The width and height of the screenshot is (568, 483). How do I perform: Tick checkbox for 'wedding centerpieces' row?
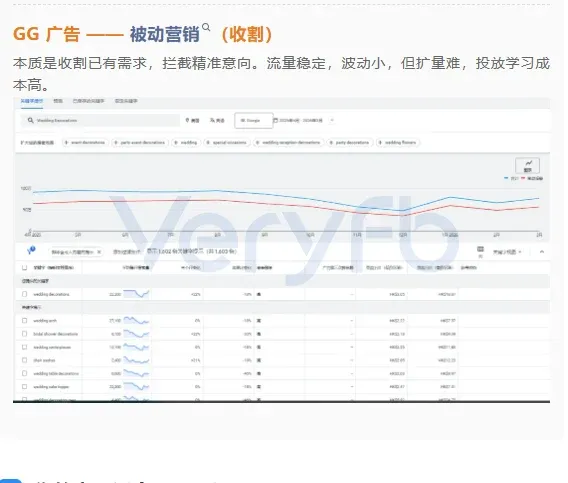coord(25,347)
